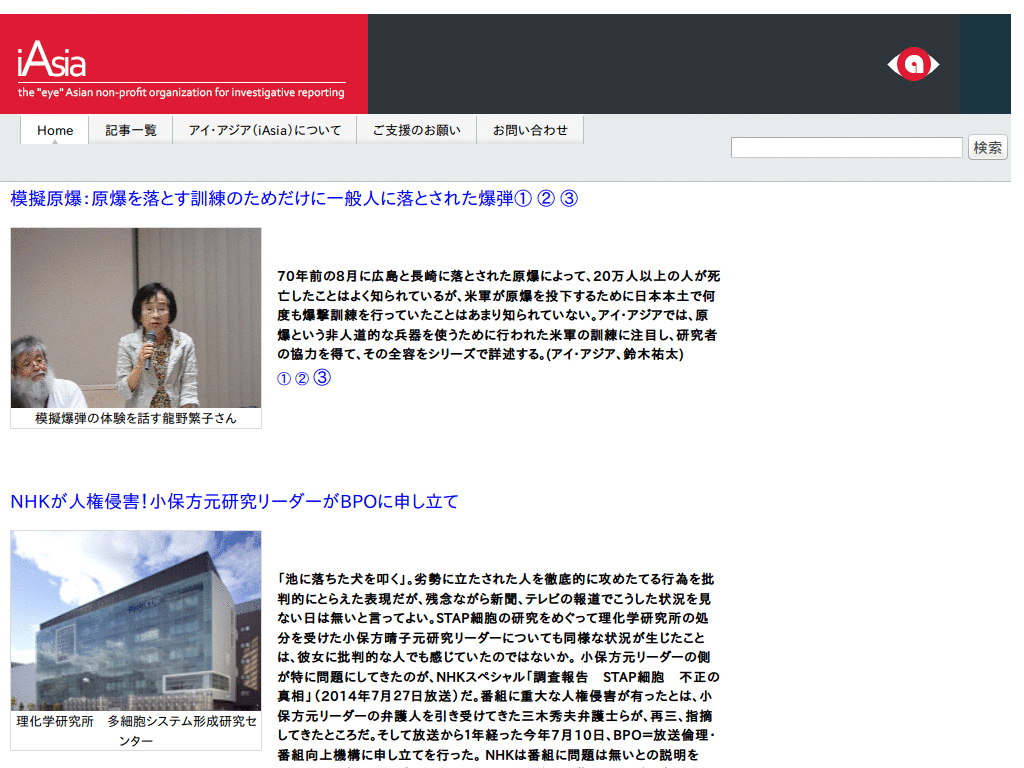The width and height of the screenshot is (1024, 768).
Task: Click the summary text beginning 70年前の8月
Action: pos(498,315)
